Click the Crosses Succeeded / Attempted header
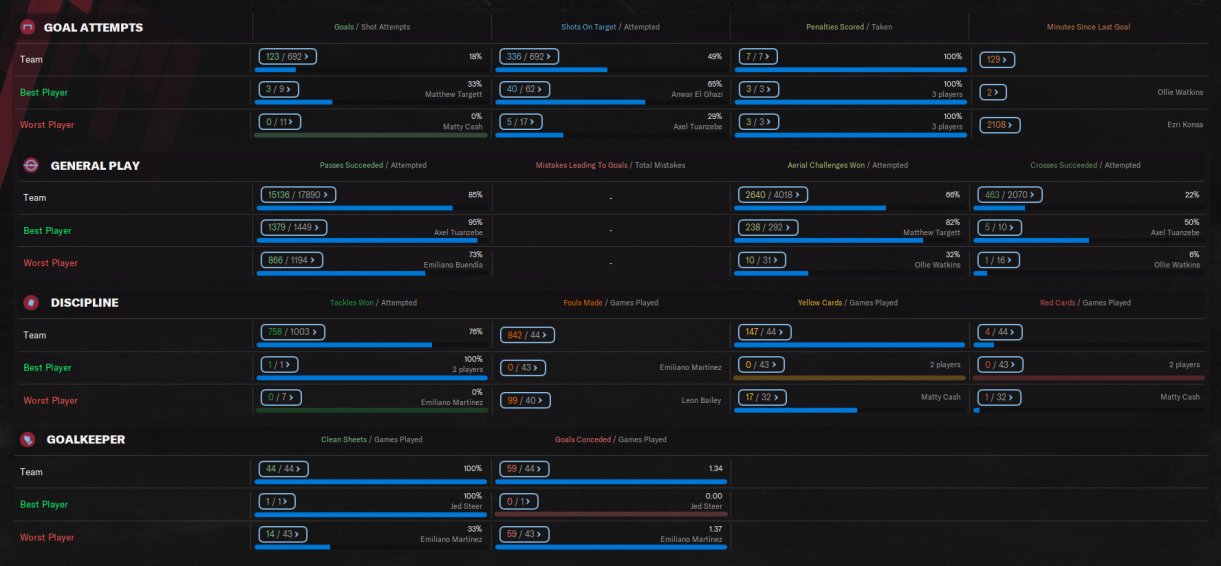 pyautogui.click(x=1085, y=165)
